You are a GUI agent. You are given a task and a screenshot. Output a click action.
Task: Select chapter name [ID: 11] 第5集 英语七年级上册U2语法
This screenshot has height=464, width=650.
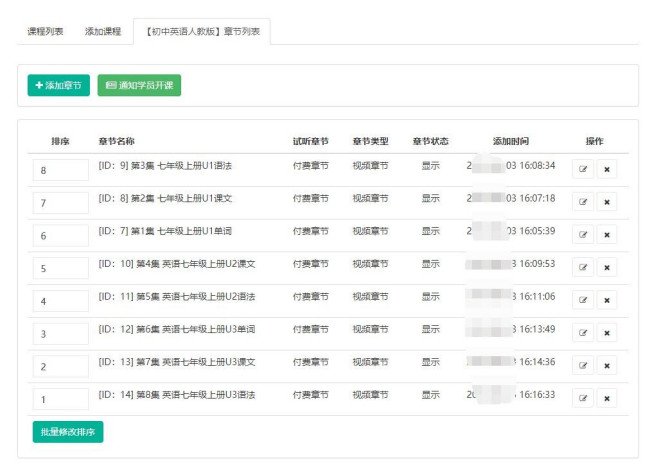point(177,297)
